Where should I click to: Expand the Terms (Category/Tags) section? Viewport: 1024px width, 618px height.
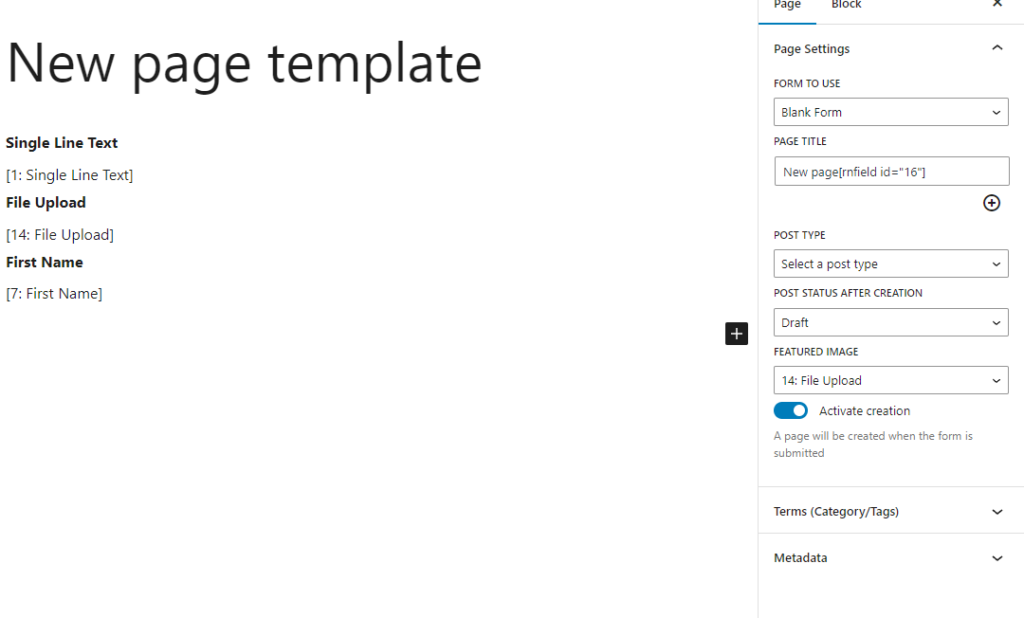[x=890, y=511]
